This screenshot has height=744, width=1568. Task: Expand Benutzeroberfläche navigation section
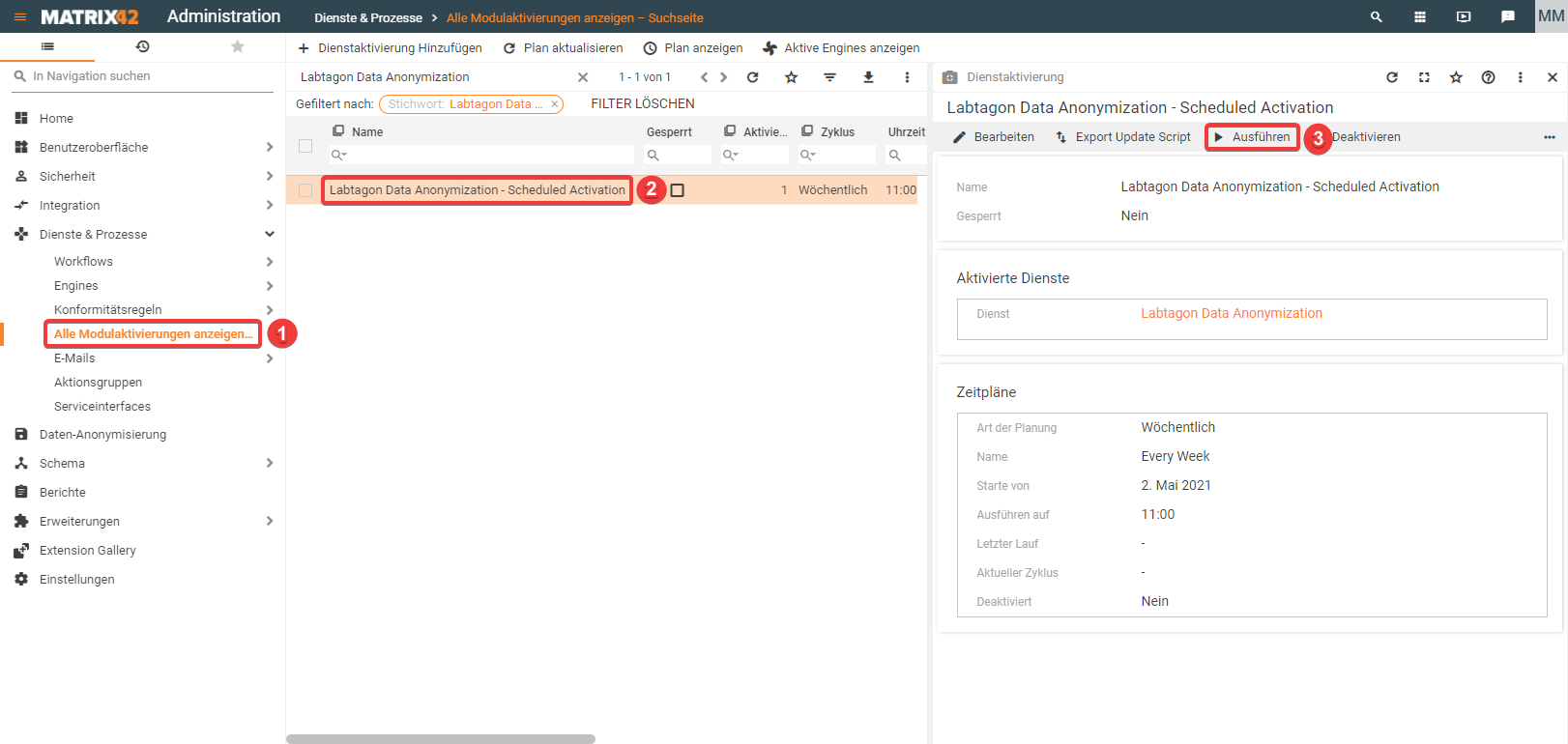tap(269, 147)
